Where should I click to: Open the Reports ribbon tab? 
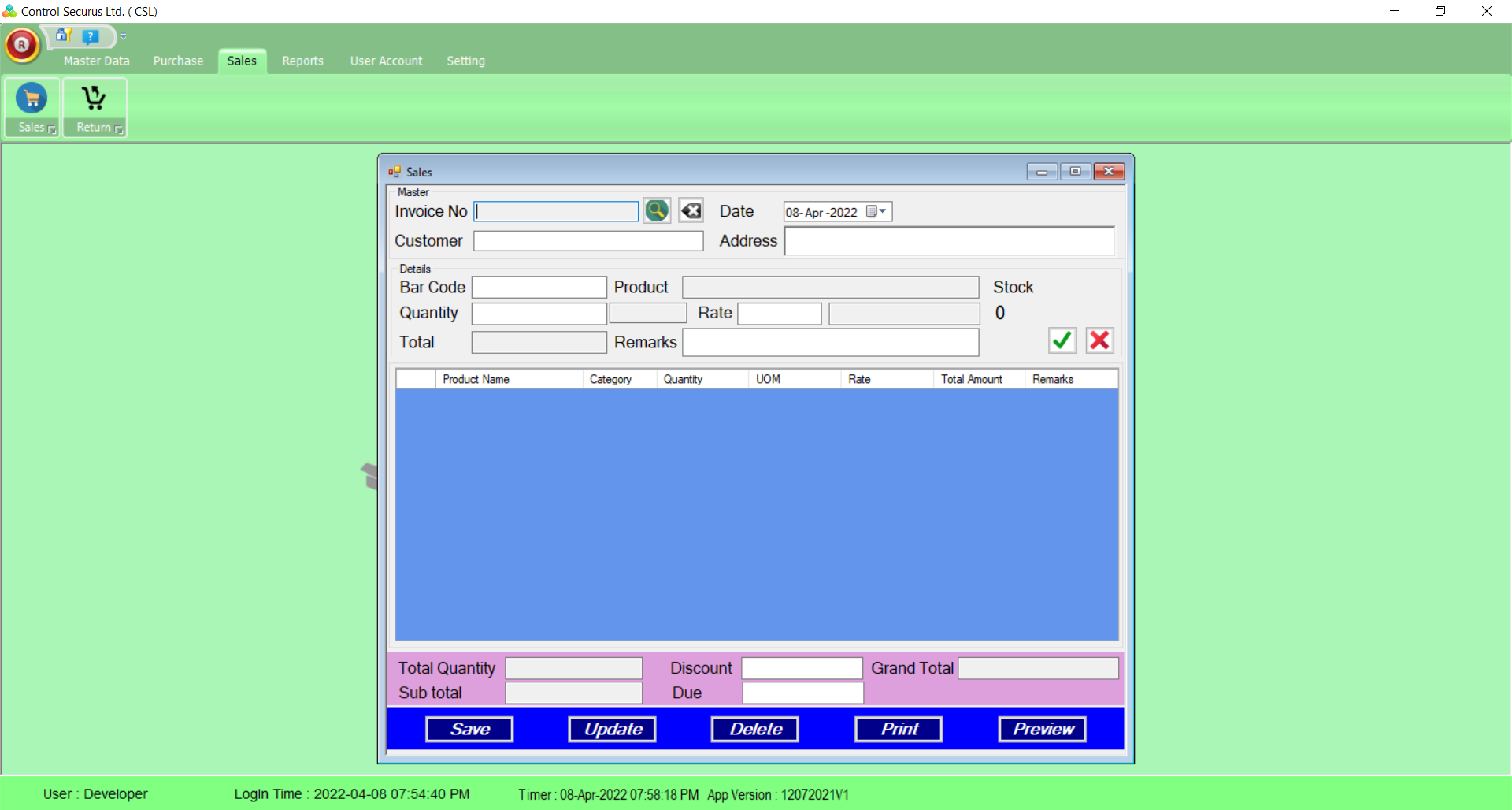(x=302, y=61)
